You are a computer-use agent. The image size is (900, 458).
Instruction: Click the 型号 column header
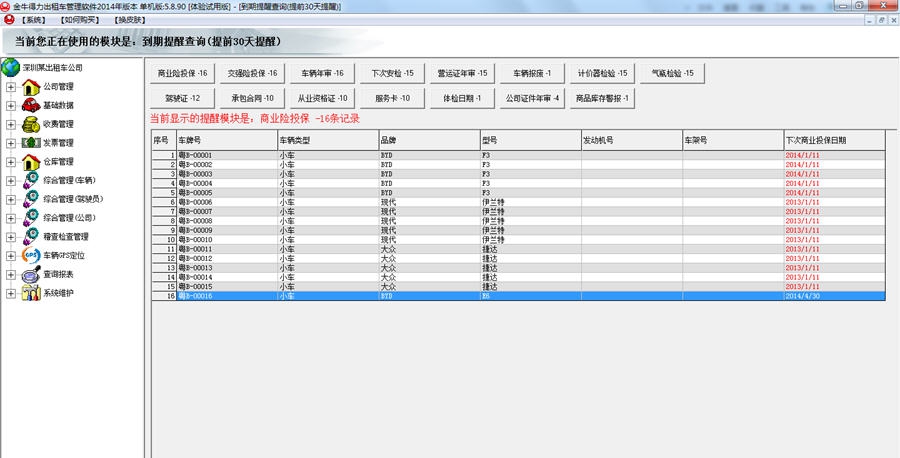pos(530,140)
